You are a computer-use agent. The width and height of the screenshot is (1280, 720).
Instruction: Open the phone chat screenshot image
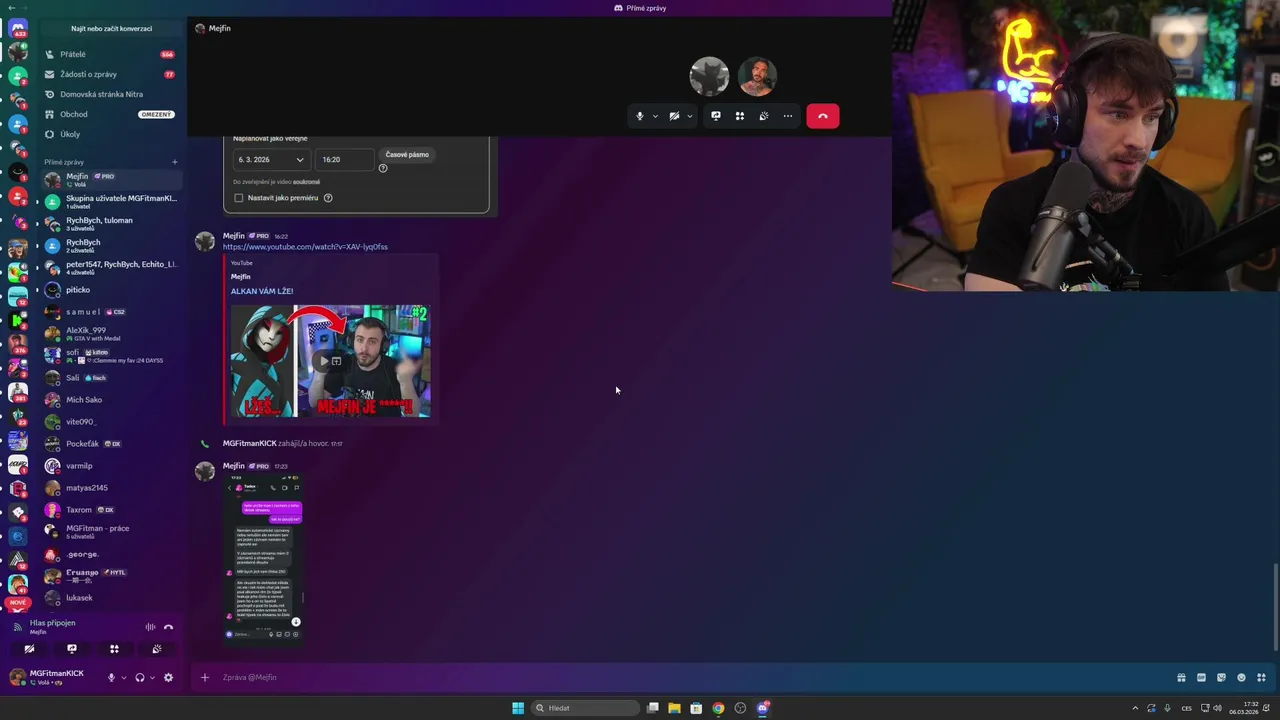pos(265,557)
